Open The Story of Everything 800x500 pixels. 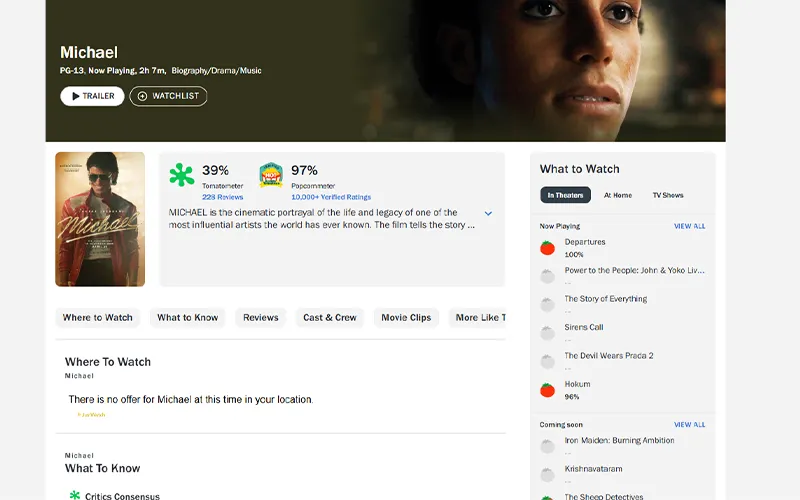click(x=606, y=299)
